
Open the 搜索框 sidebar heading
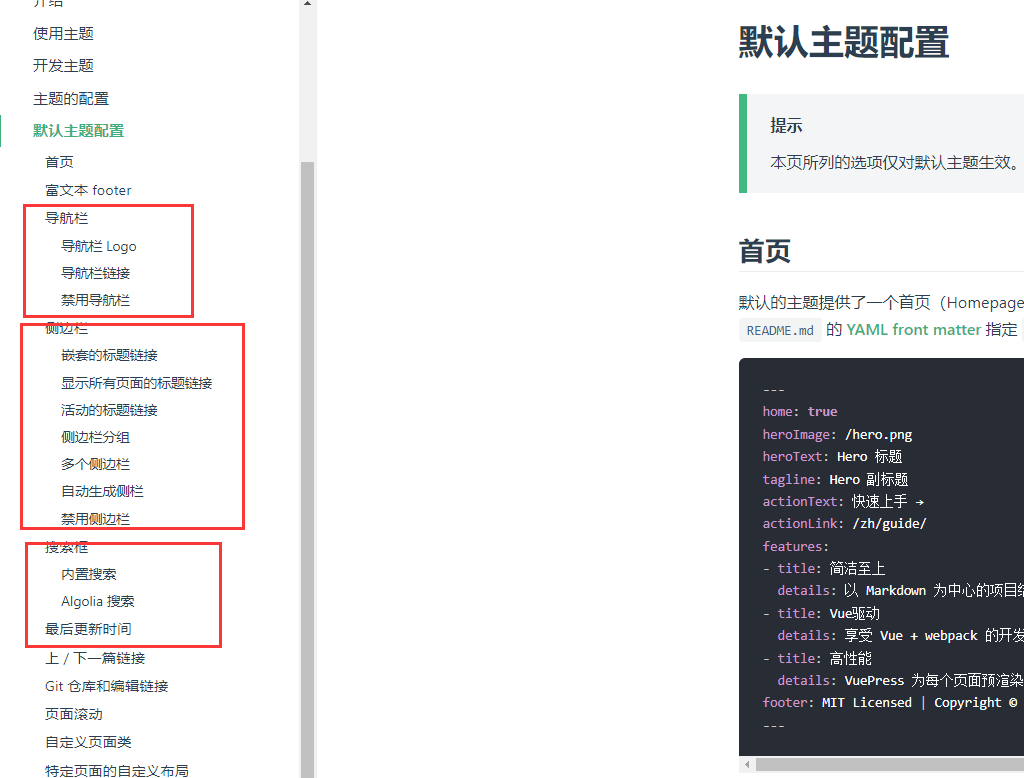[67, 547]
